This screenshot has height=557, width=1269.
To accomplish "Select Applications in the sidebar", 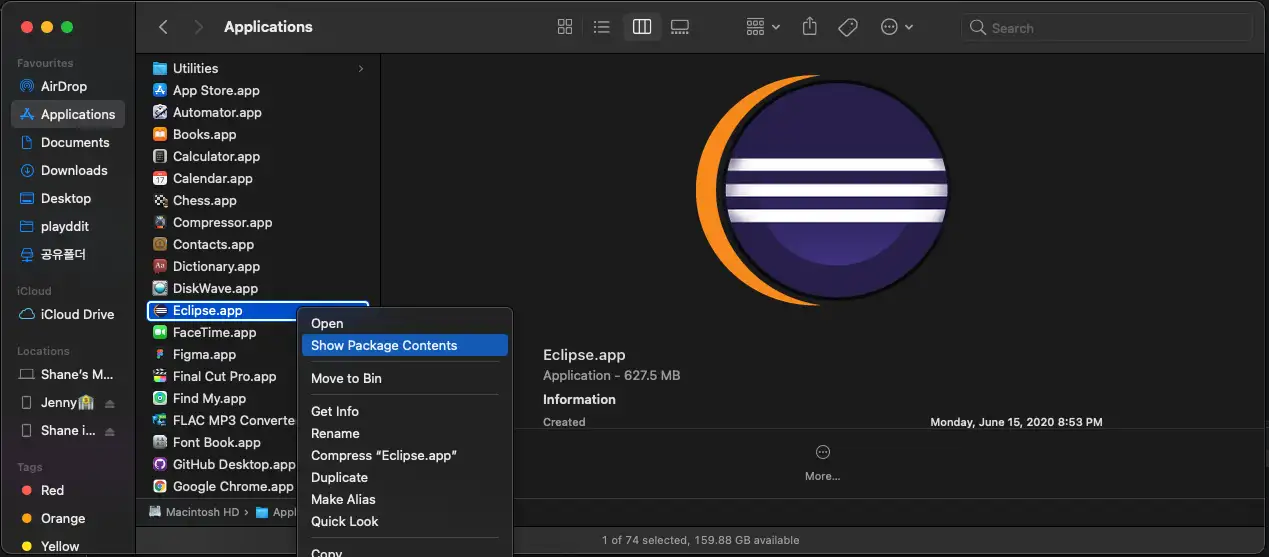I will (x=68, y=114).
